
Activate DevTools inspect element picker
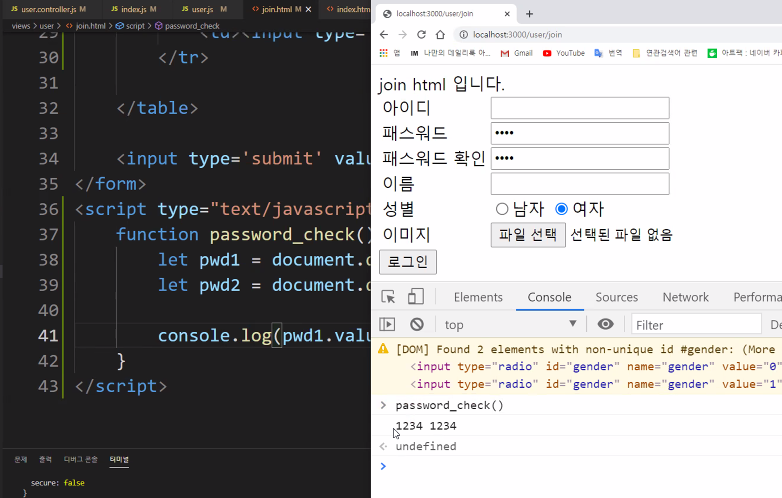point(388,297)
